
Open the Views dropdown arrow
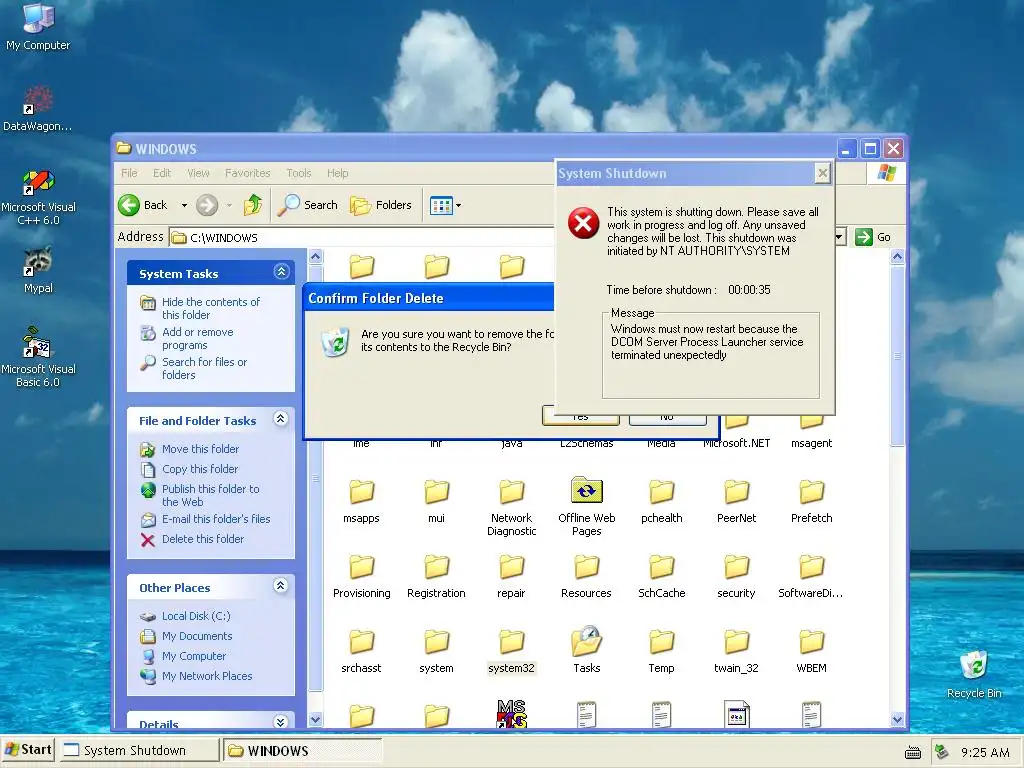pos(458,206)
